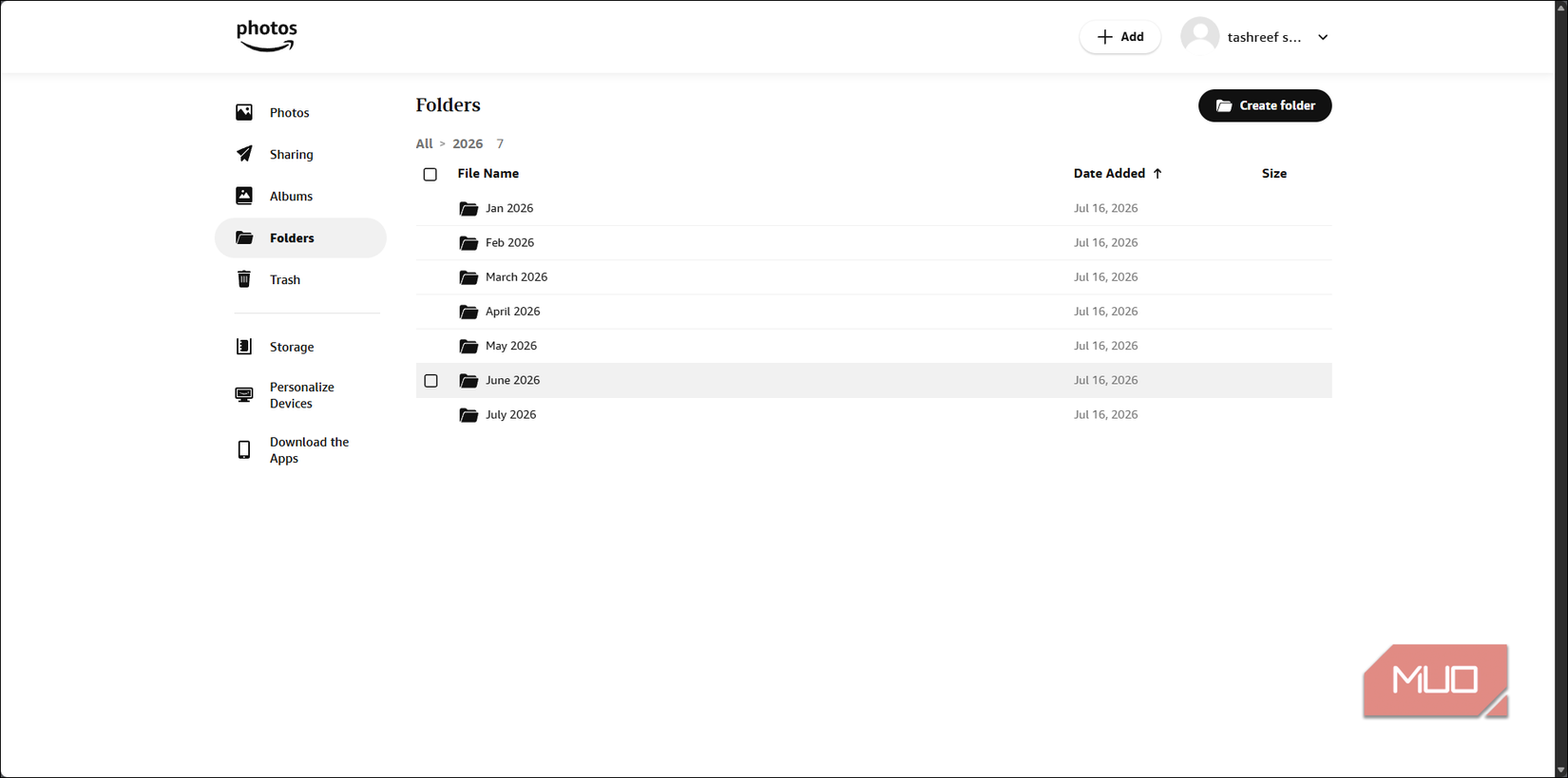The width and height of the screenshot is (1568, 778).
Task: Click the Trash bin icon
Action: pos(244,279)
